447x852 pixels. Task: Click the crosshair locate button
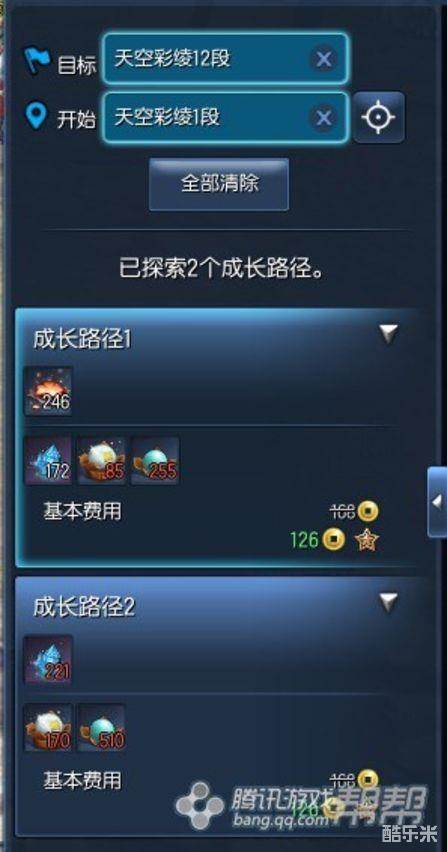point(379,117)
